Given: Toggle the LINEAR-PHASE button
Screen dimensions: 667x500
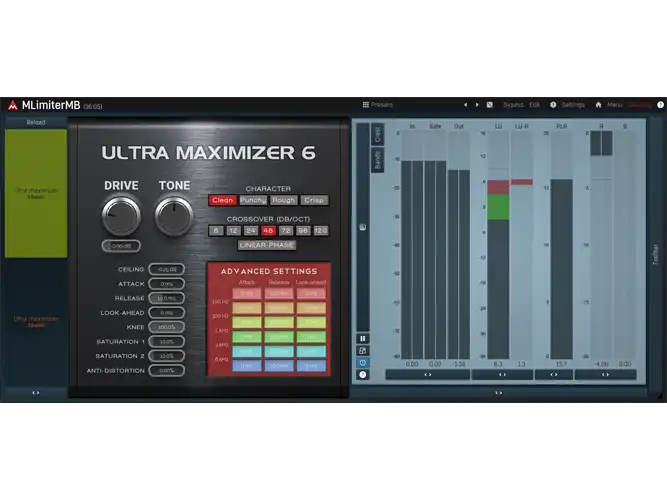Looking at the screenshot, I should [x=267, y=245].
